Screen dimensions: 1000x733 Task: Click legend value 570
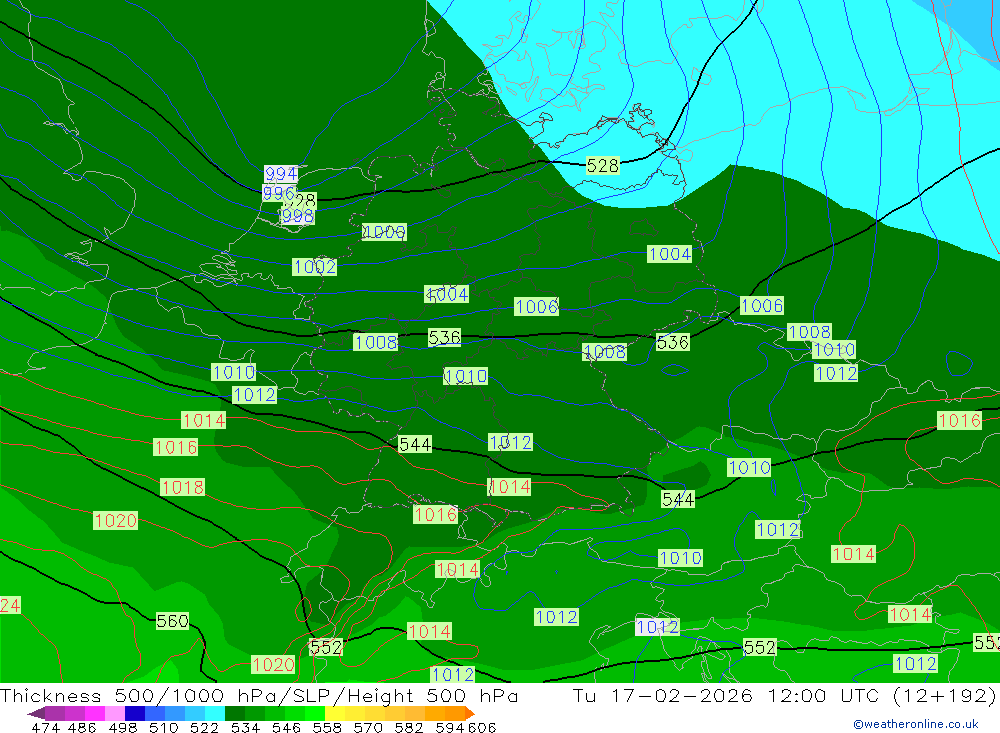368,727
